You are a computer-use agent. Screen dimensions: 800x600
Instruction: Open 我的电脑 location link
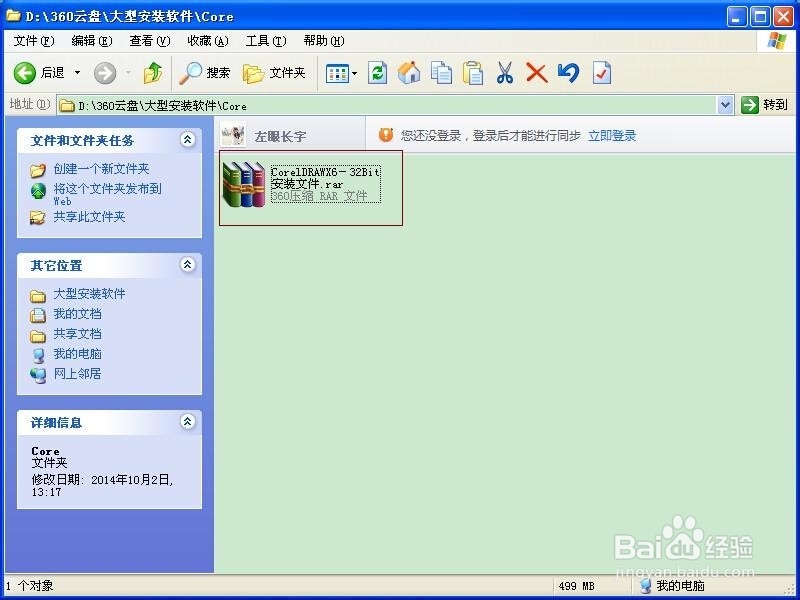[78, 354]
